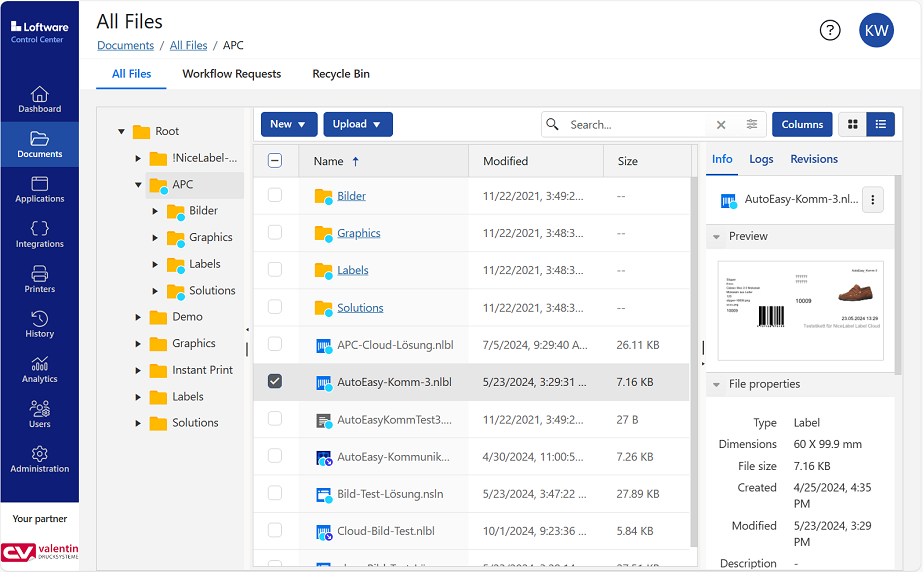Go to Analytics in the sidebar
923x572 pixels.
point(39,369)
